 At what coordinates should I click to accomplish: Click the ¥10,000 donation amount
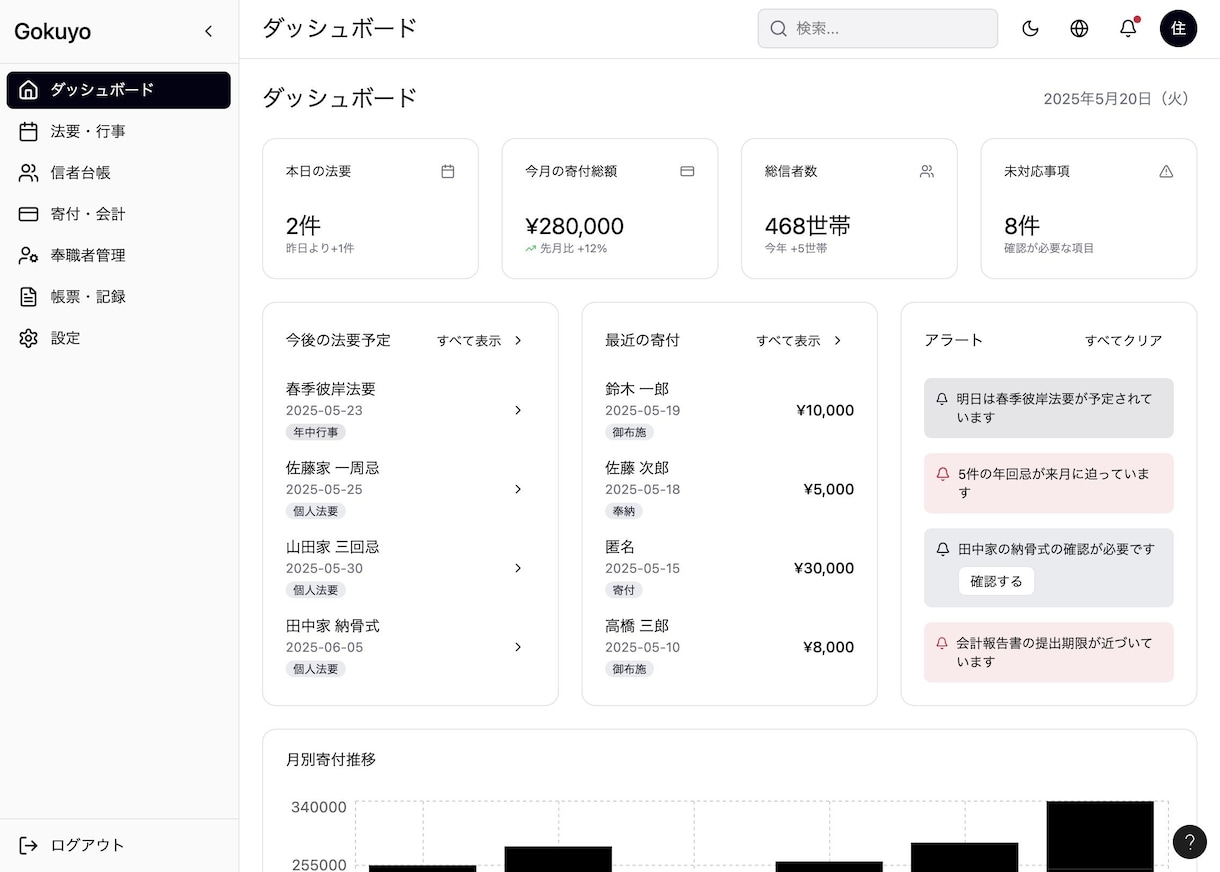(825, 410)
